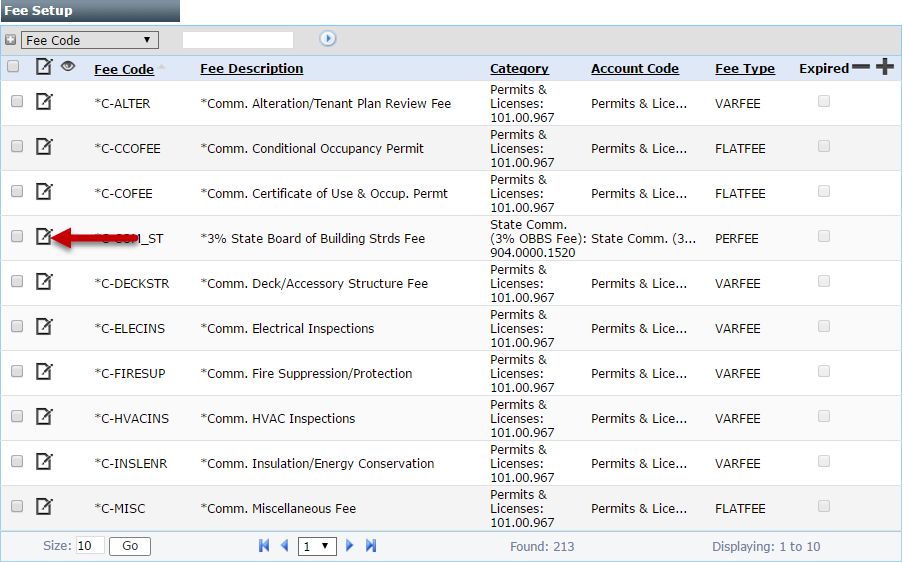Click the edit icon for *C-ALTER row
The height and width of the screenshot is (562, 902).
(x=44, y=102)
